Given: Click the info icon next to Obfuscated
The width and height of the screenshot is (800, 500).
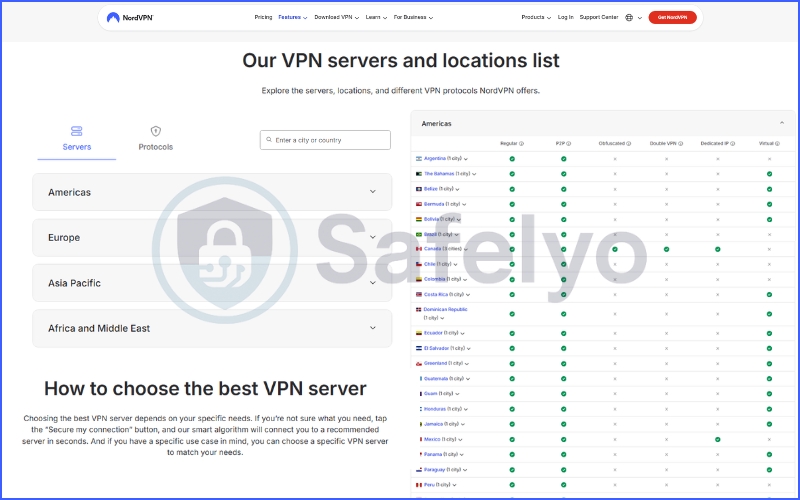Looking at the screenshot, I should point(629,144).
